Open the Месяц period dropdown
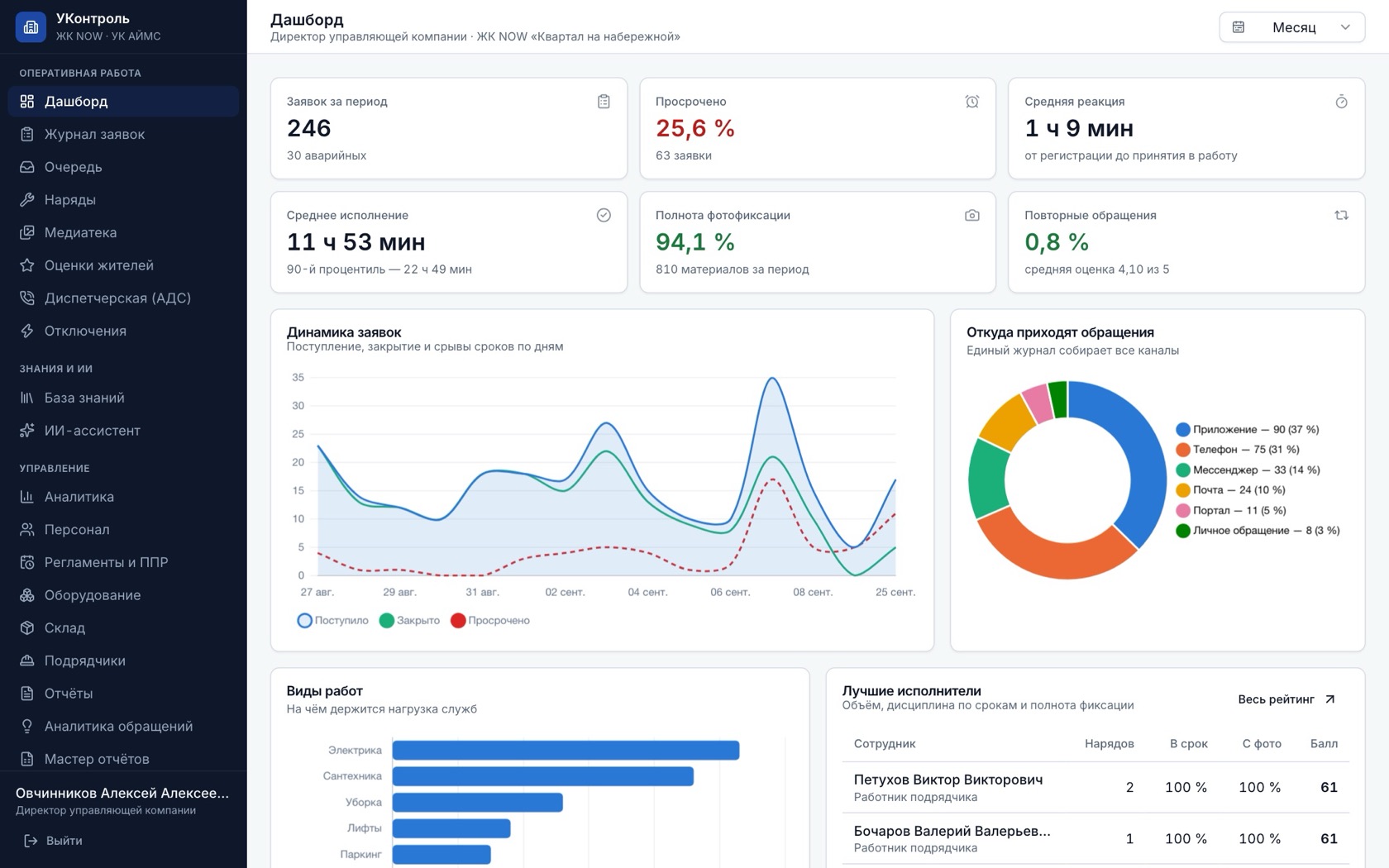Screen dimensions: 1389x868 point(1291,27)
